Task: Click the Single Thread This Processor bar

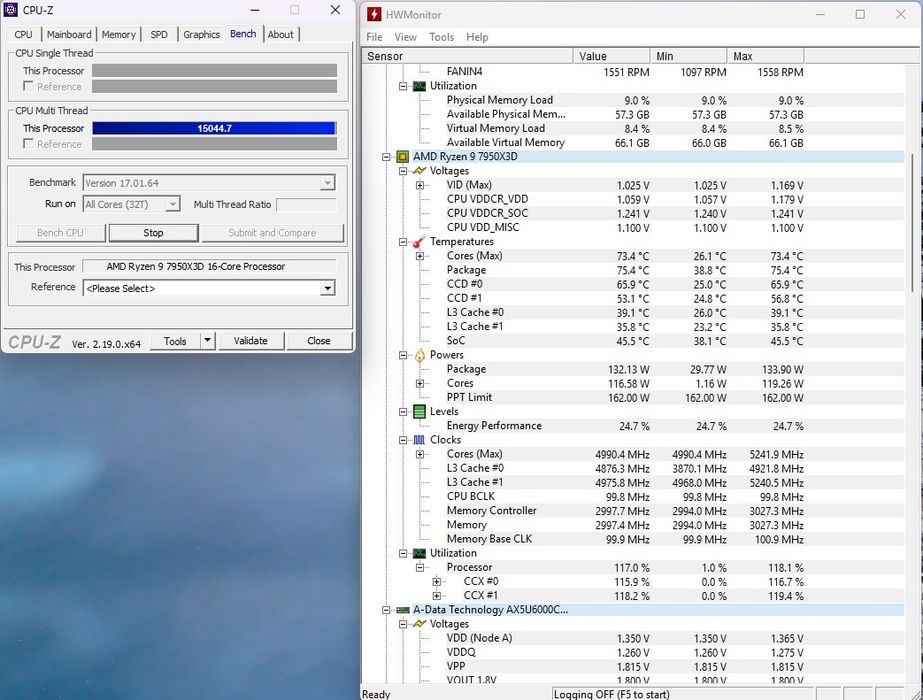Action: 214,71
